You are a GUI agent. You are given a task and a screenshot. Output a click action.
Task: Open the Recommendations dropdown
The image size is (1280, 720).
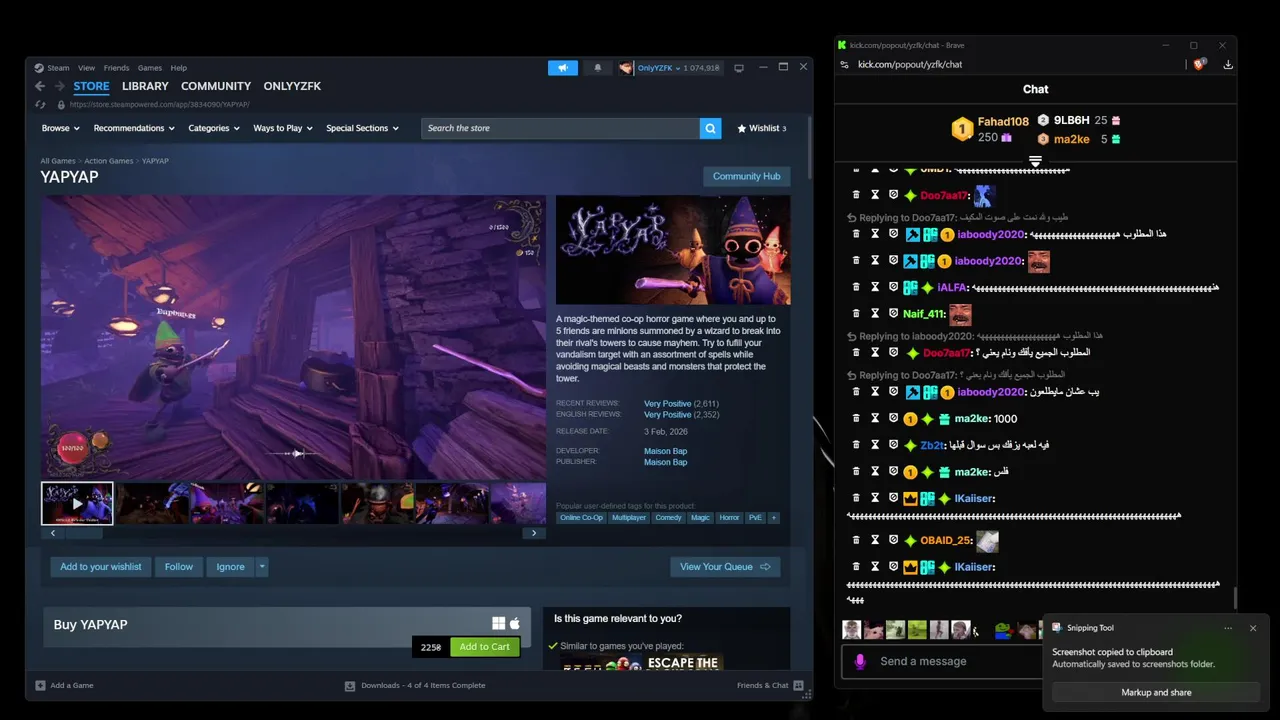click(134, 128)
